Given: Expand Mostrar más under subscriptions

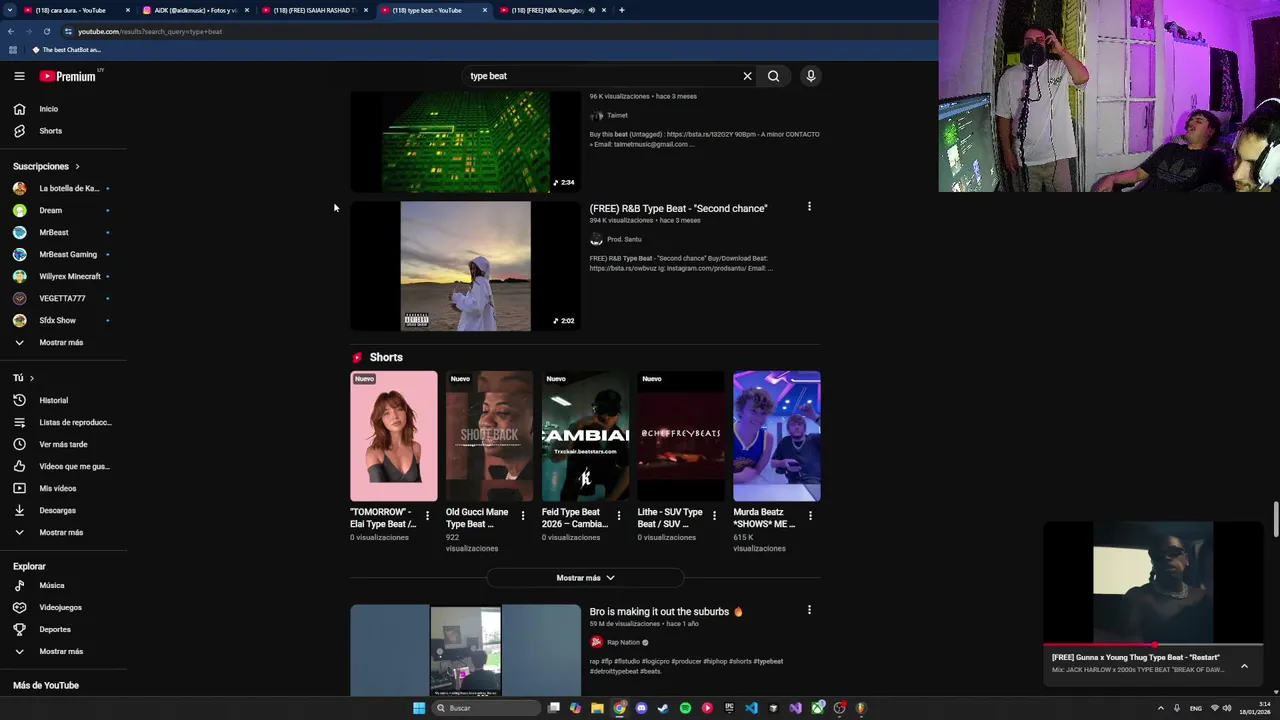Looking at the screenshot, I should coord(63,342).
